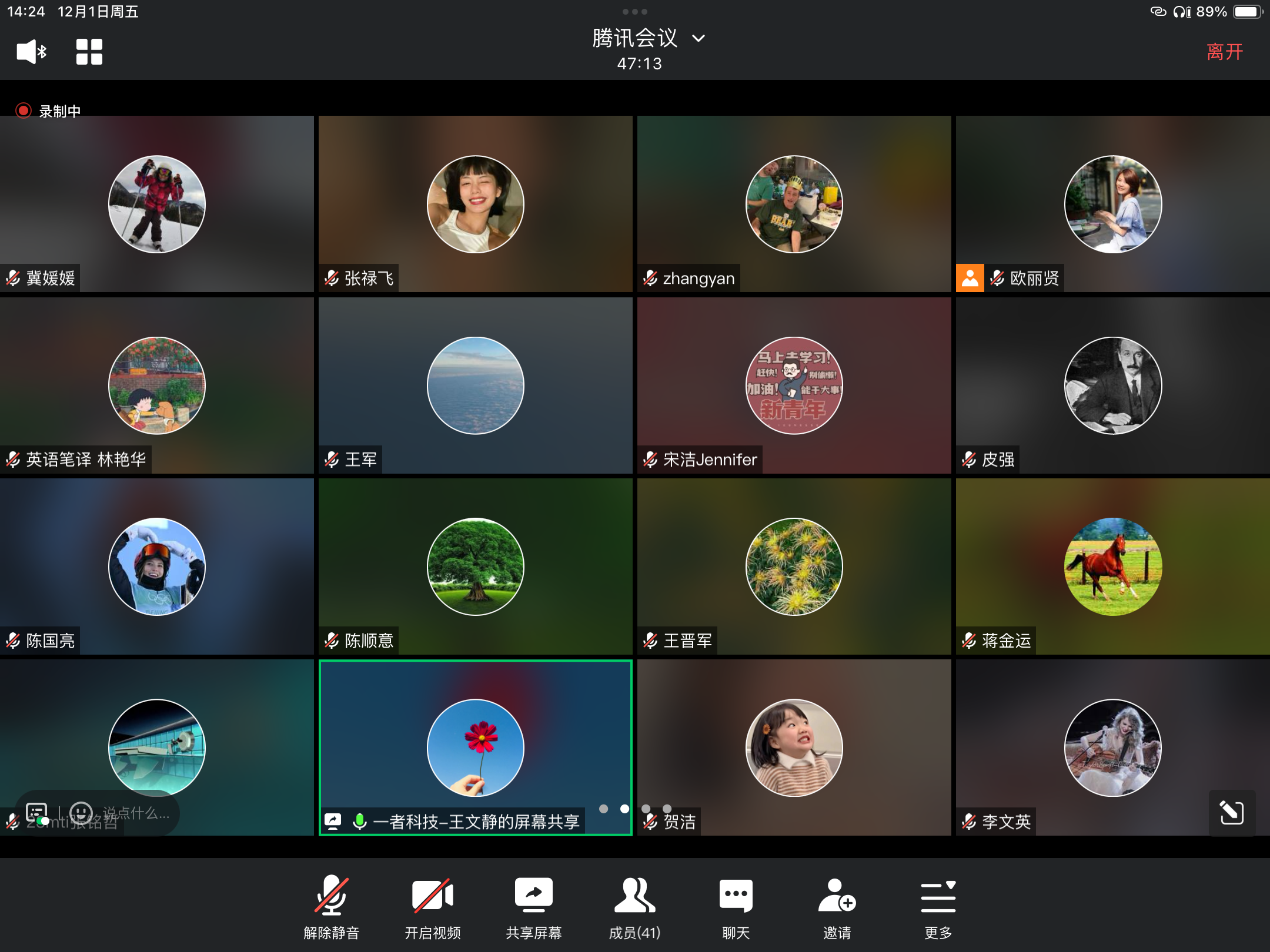Select 欧丽贤's video tile
The width and height of the screenshot is (1270, 952).
point(1112,204)
